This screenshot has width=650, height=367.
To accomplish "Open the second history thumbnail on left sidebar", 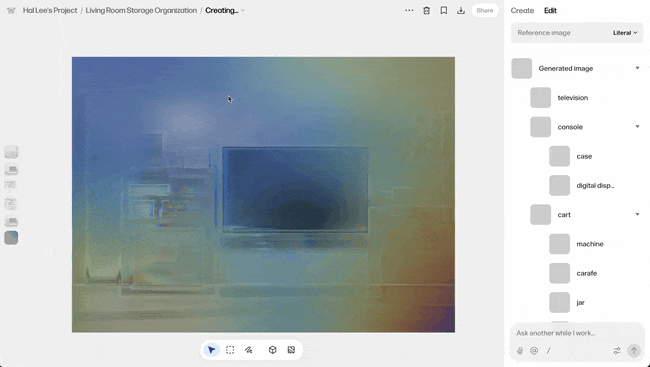I will tap(11, 169).
